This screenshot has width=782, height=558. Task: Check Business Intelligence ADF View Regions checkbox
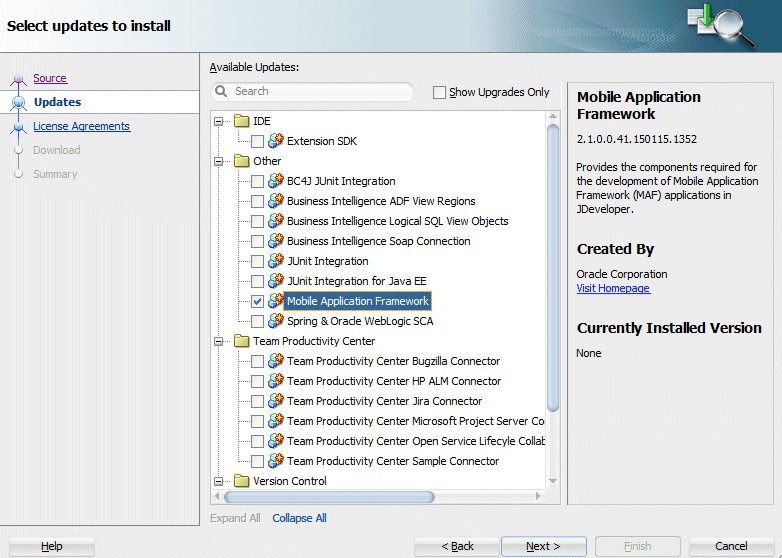click(x=257, y=201)
